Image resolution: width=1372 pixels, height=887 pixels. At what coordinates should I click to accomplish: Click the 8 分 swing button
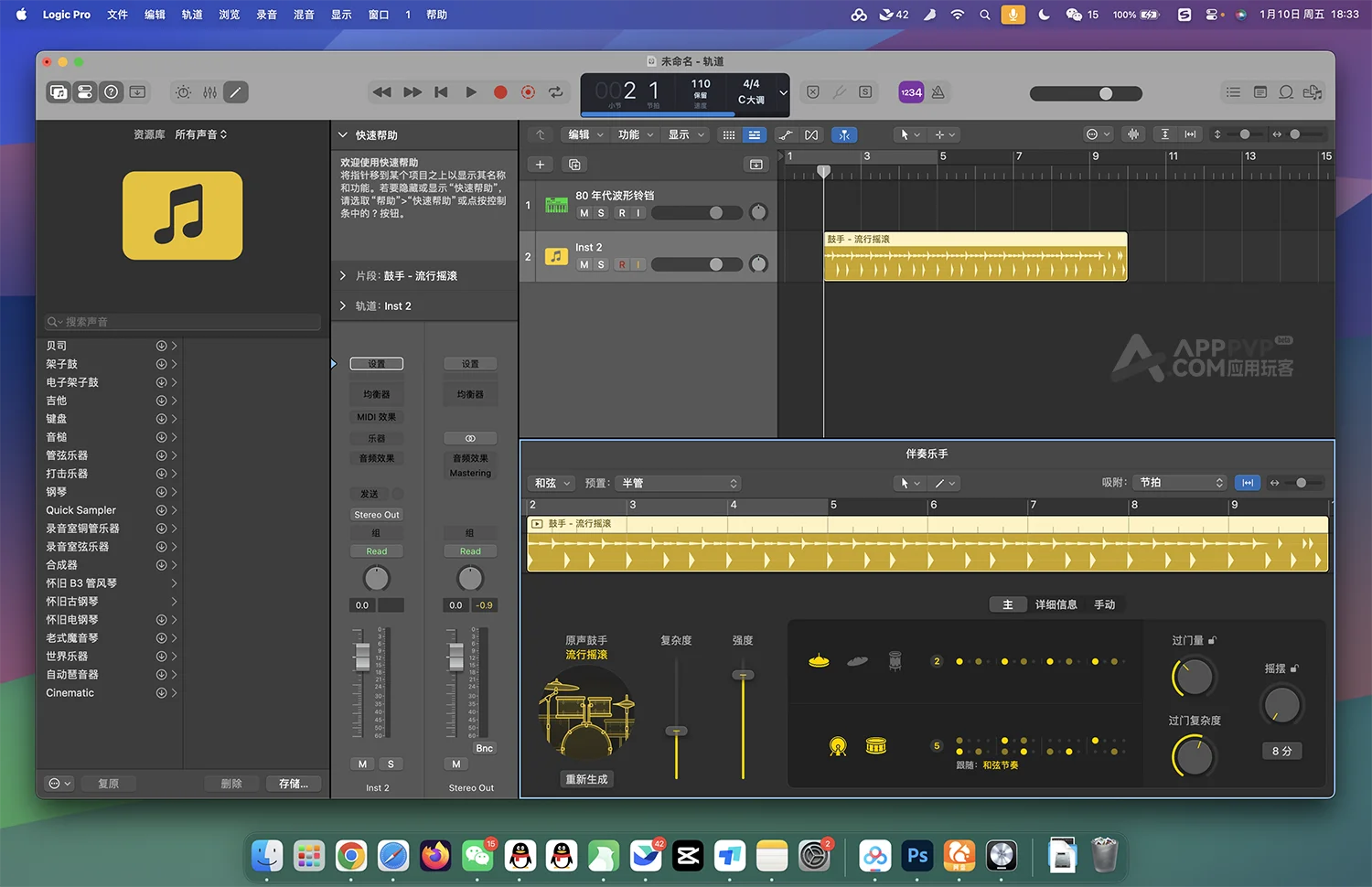click(1281, 751)
